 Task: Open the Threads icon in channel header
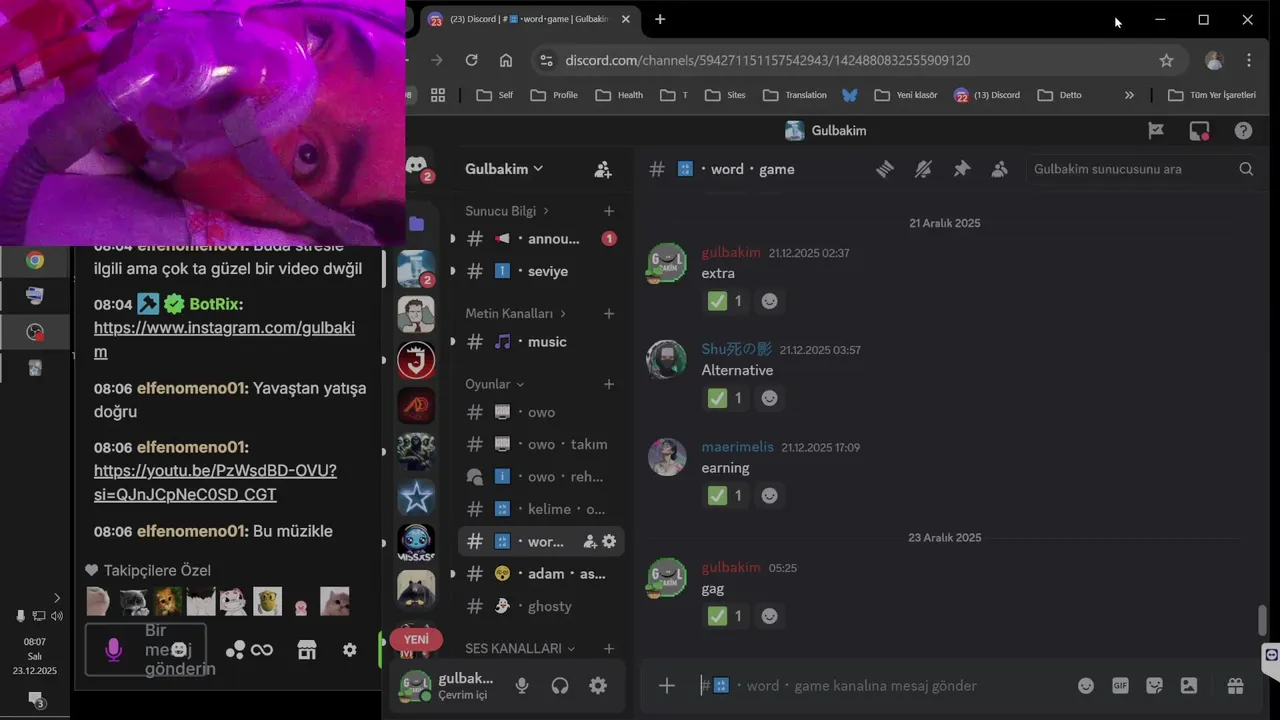[885, 169]
